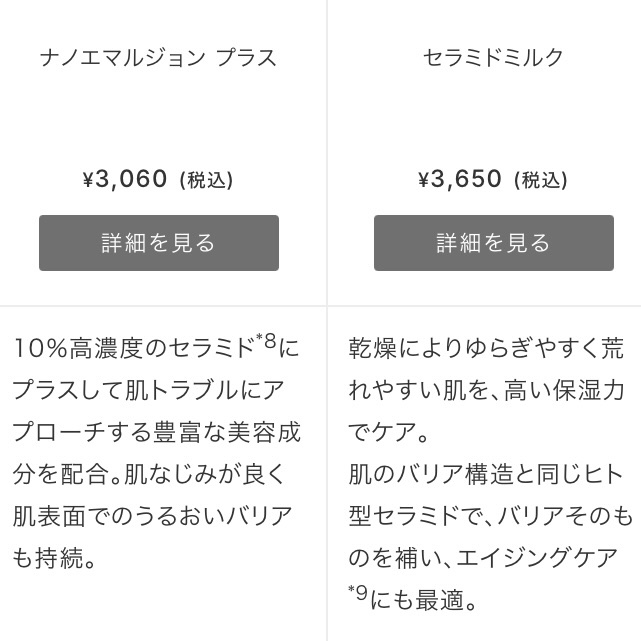Click the line 肌表面でのうるおいバリア
Screen dimensions: 641x641
pos(152,517)
